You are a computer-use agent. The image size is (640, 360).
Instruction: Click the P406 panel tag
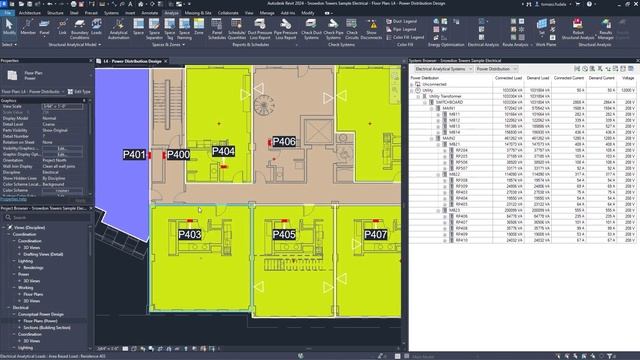284,142
